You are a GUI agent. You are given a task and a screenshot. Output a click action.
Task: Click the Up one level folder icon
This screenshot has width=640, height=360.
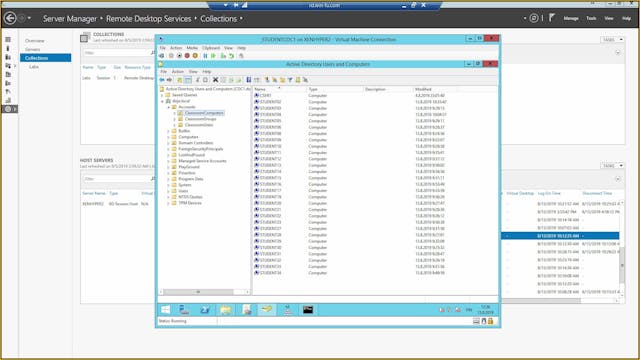tap(180, 80)
